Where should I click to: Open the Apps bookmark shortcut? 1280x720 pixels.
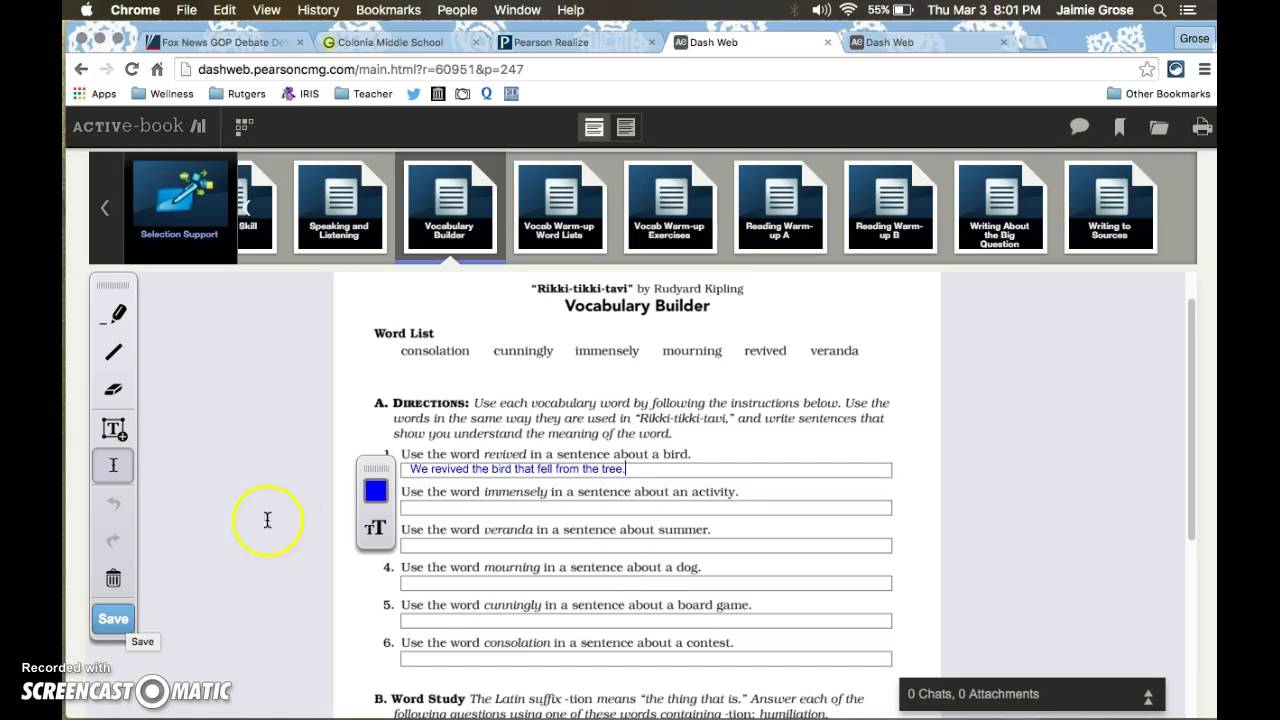[x=95, y=93]
